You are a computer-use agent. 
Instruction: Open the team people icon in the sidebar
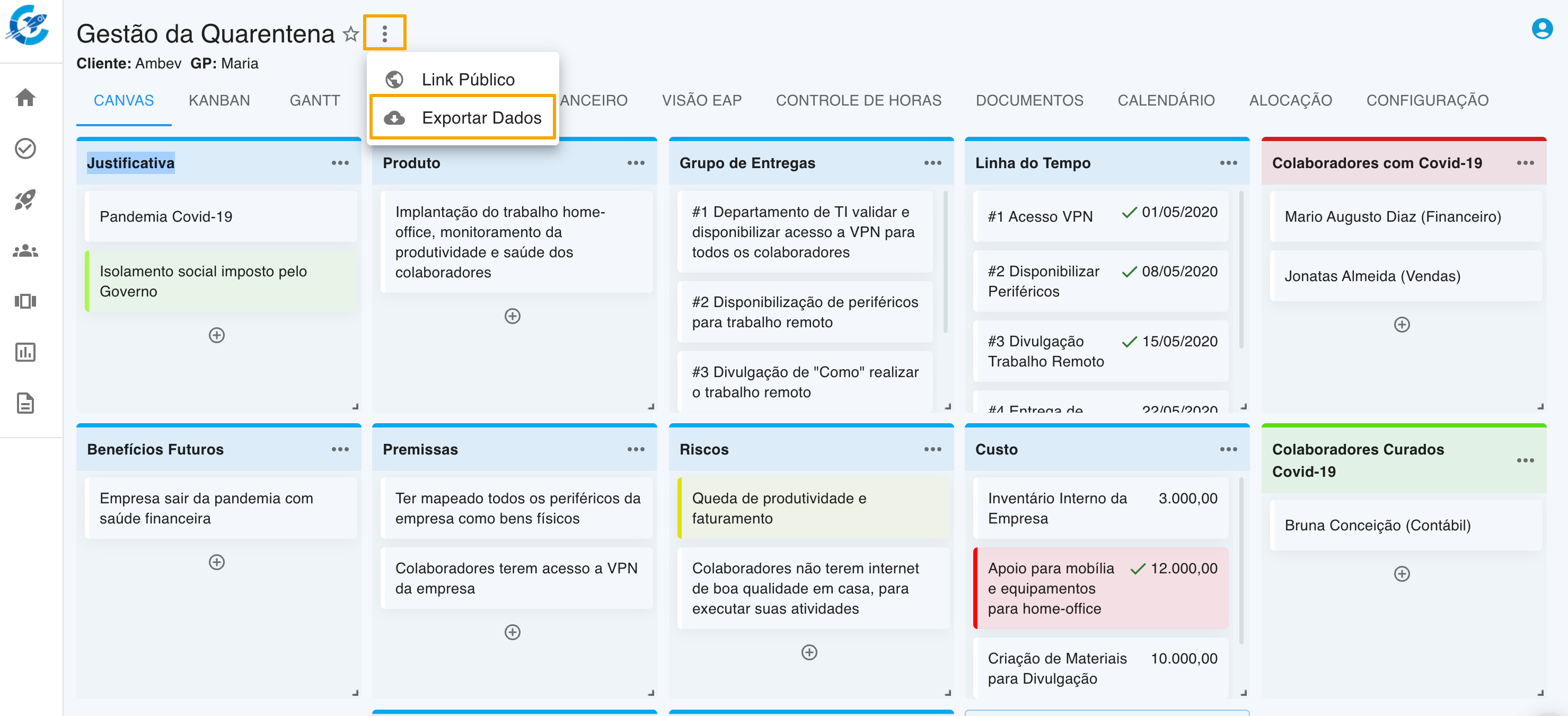(x=25, y=250)
